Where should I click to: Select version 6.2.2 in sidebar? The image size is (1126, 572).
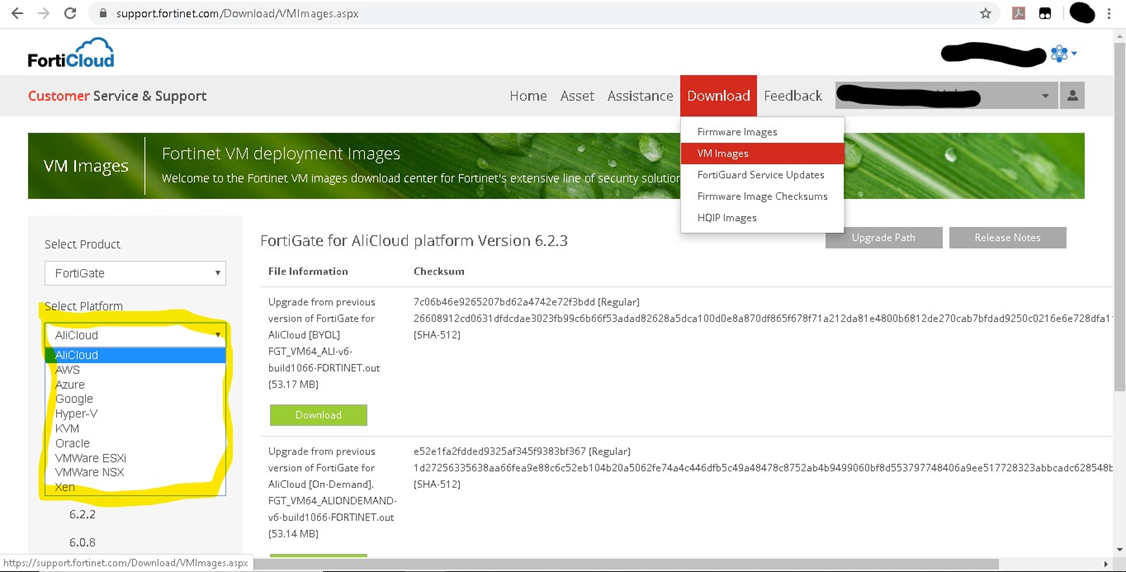coord(83,514)
